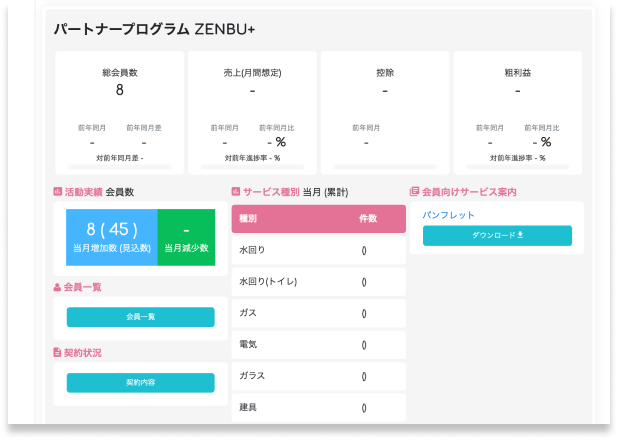
Task: Click the progress bar under 売上(月間想定)
Action: click(x=252, y=167)
